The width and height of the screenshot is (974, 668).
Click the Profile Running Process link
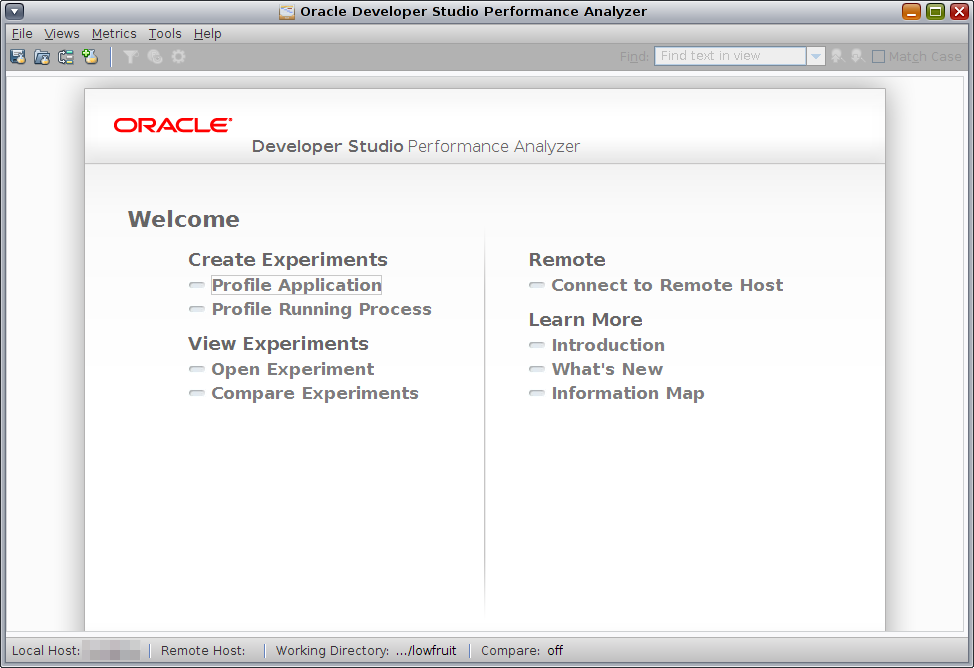321,309
